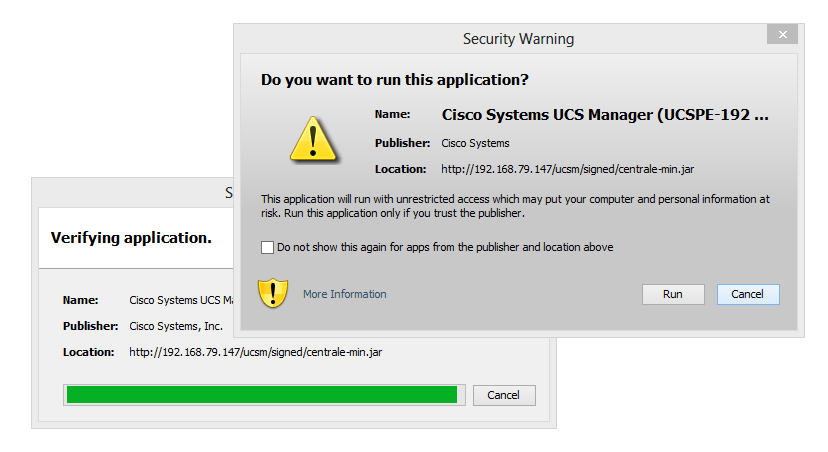
Task: Cancel the Security Warning prompt
Action: click(747, 294)
